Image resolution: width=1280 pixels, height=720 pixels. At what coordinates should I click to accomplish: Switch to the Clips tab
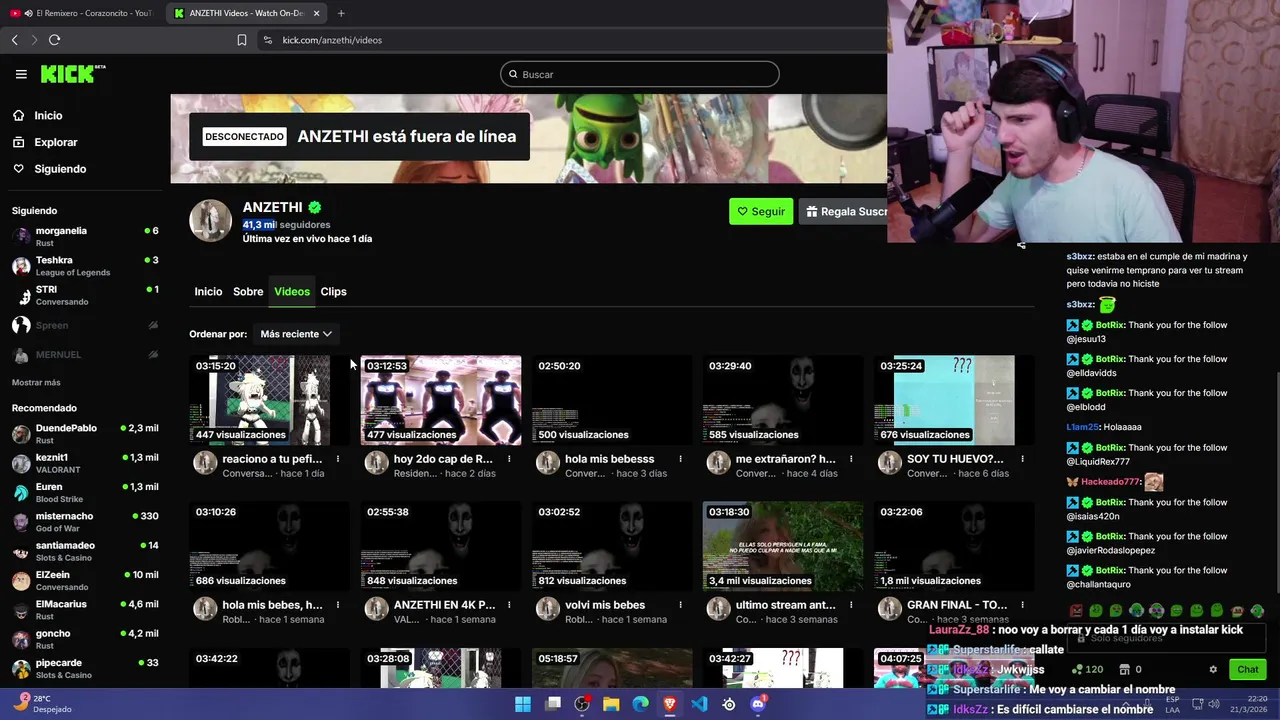[x=333, y=292]
